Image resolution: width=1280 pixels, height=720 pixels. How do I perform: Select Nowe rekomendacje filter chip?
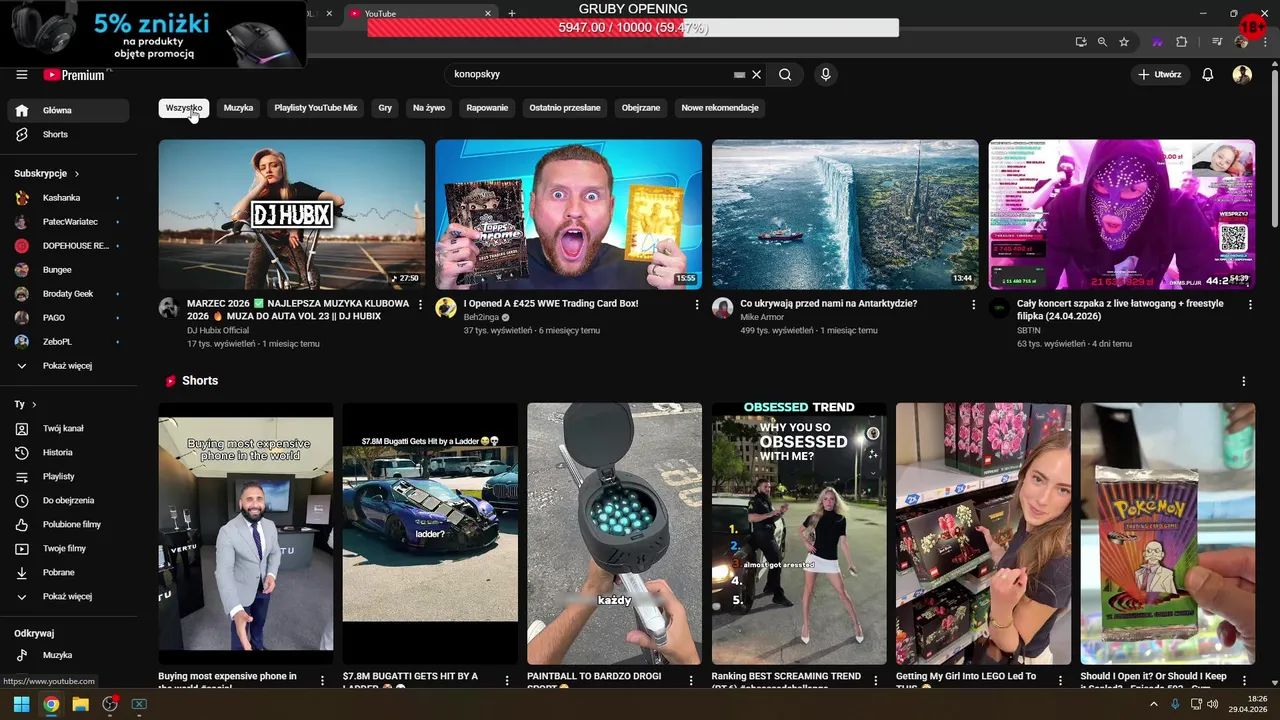720,108
